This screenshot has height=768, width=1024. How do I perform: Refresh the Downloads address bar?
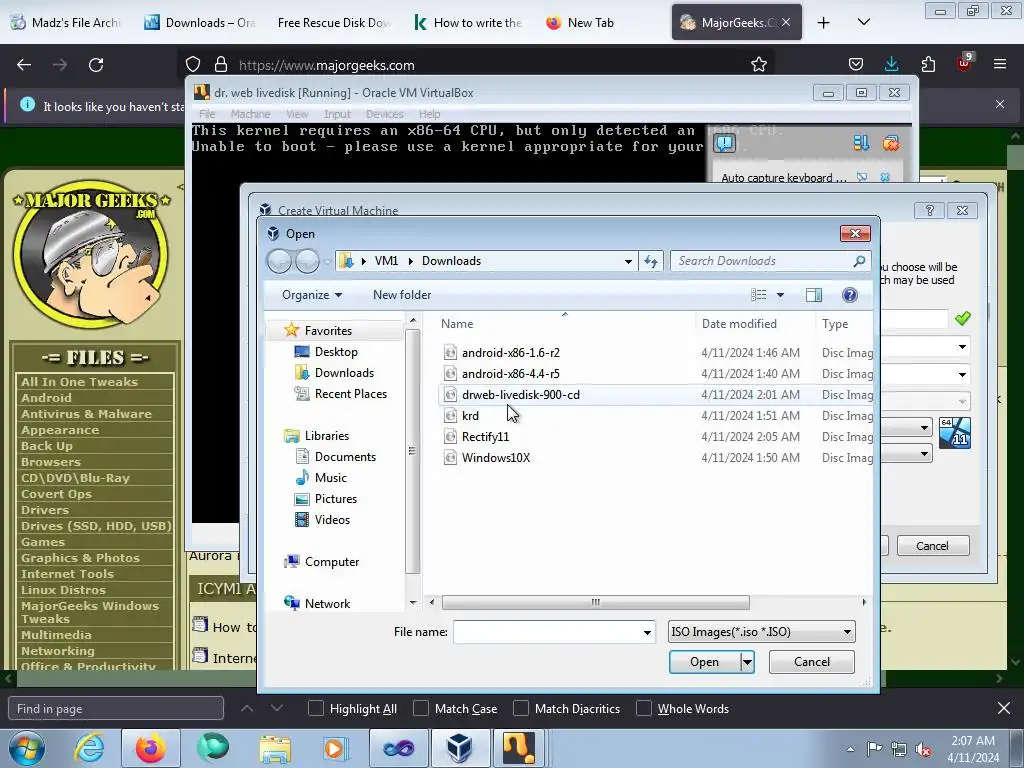pyautogui.click(x=650, y=261)
